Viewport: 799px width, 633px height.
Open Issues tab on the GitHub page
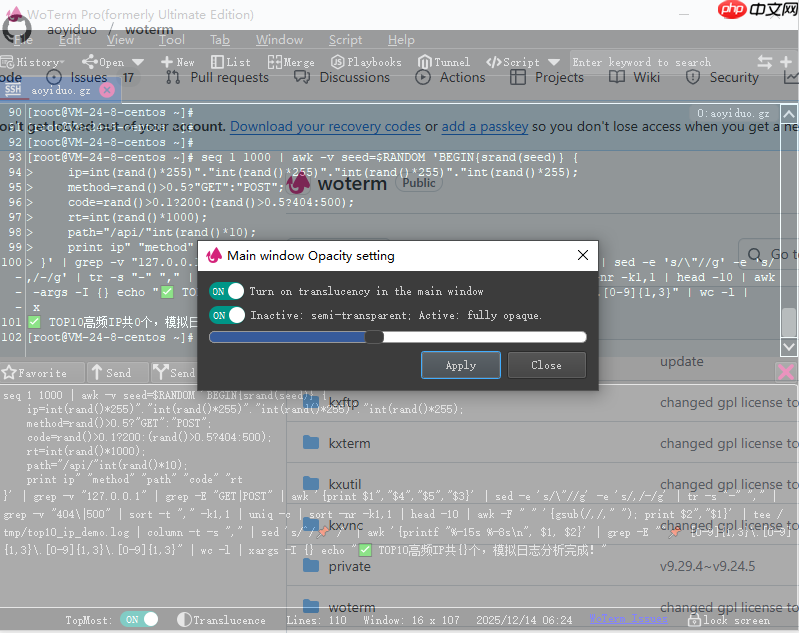[89, 77]
